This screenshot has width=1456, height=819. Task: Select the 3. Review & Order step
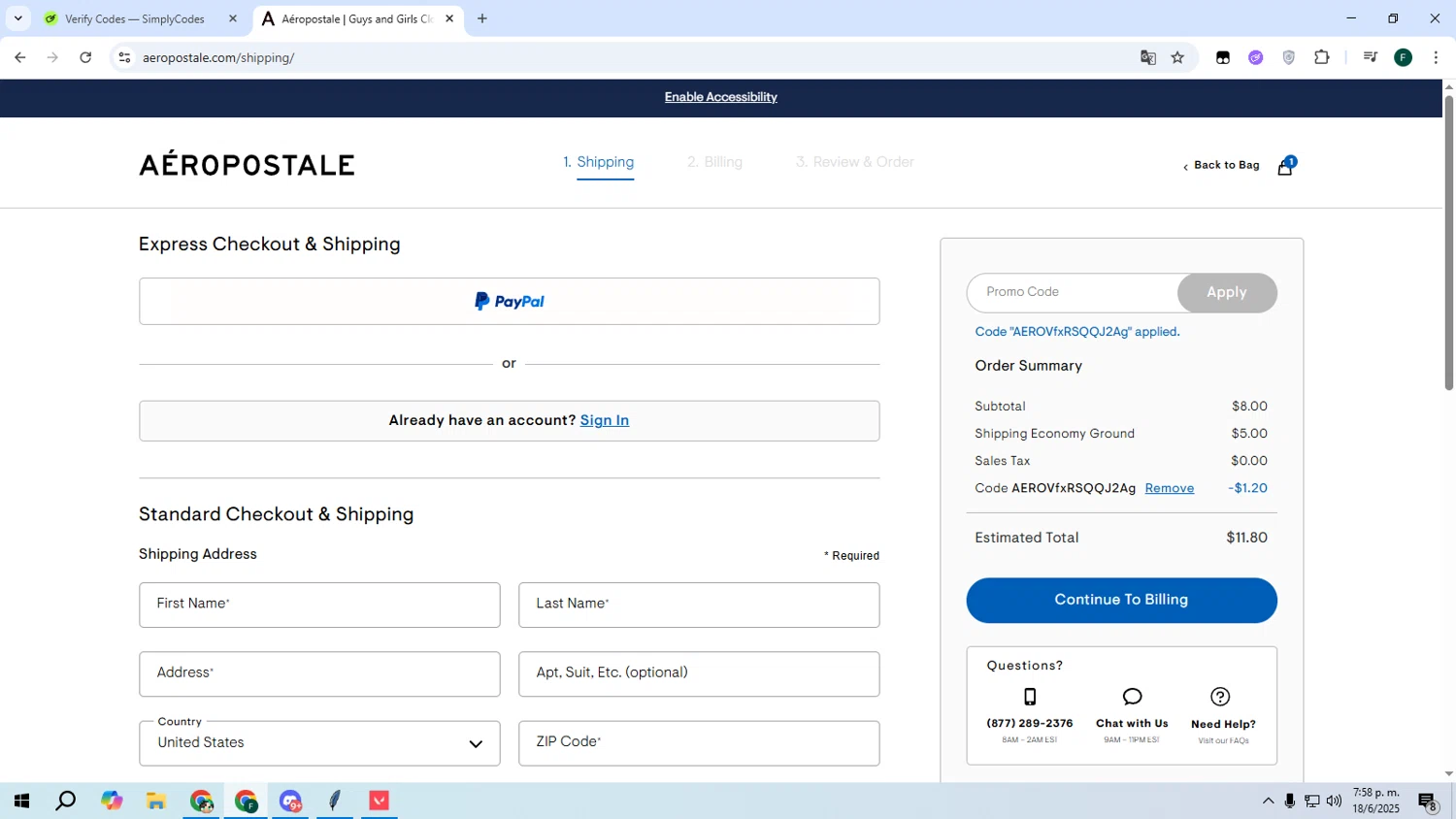[854, 162]
